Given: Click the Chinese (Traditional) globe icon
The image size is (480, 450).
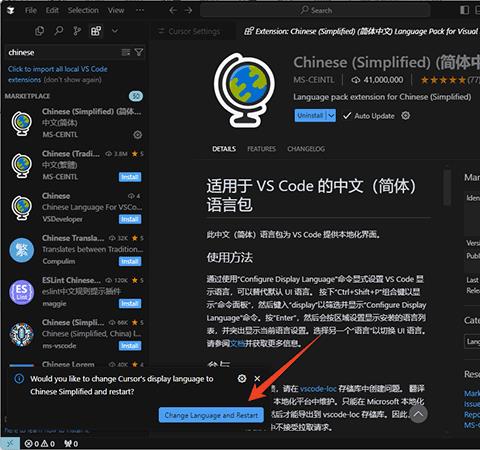Looking at the screenshot, I should click(22, 165).
